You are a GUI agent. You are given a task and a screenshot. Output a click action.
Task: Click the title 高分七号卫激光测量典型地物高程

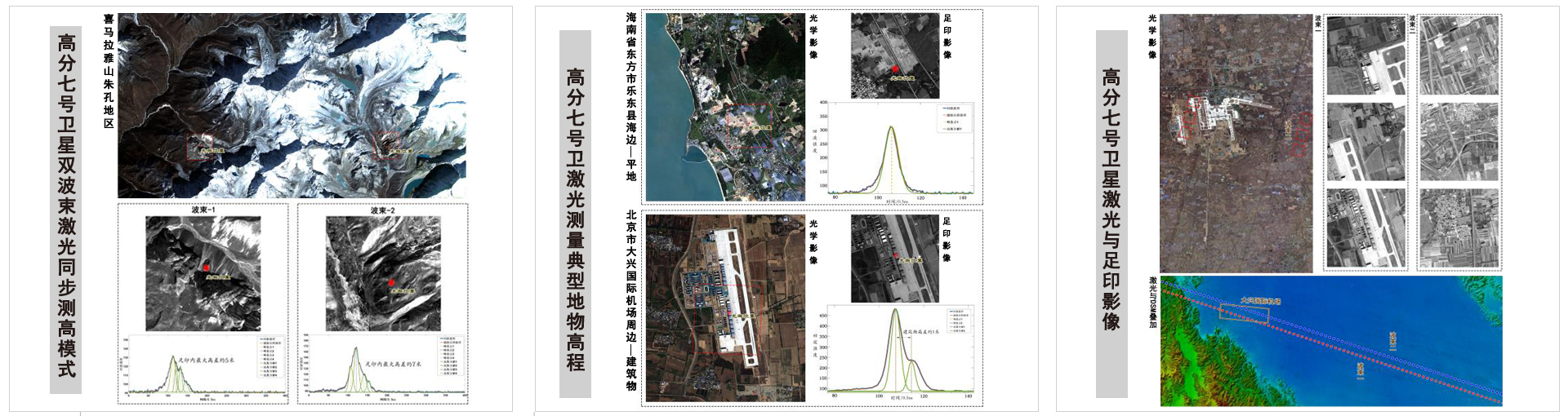575,220
